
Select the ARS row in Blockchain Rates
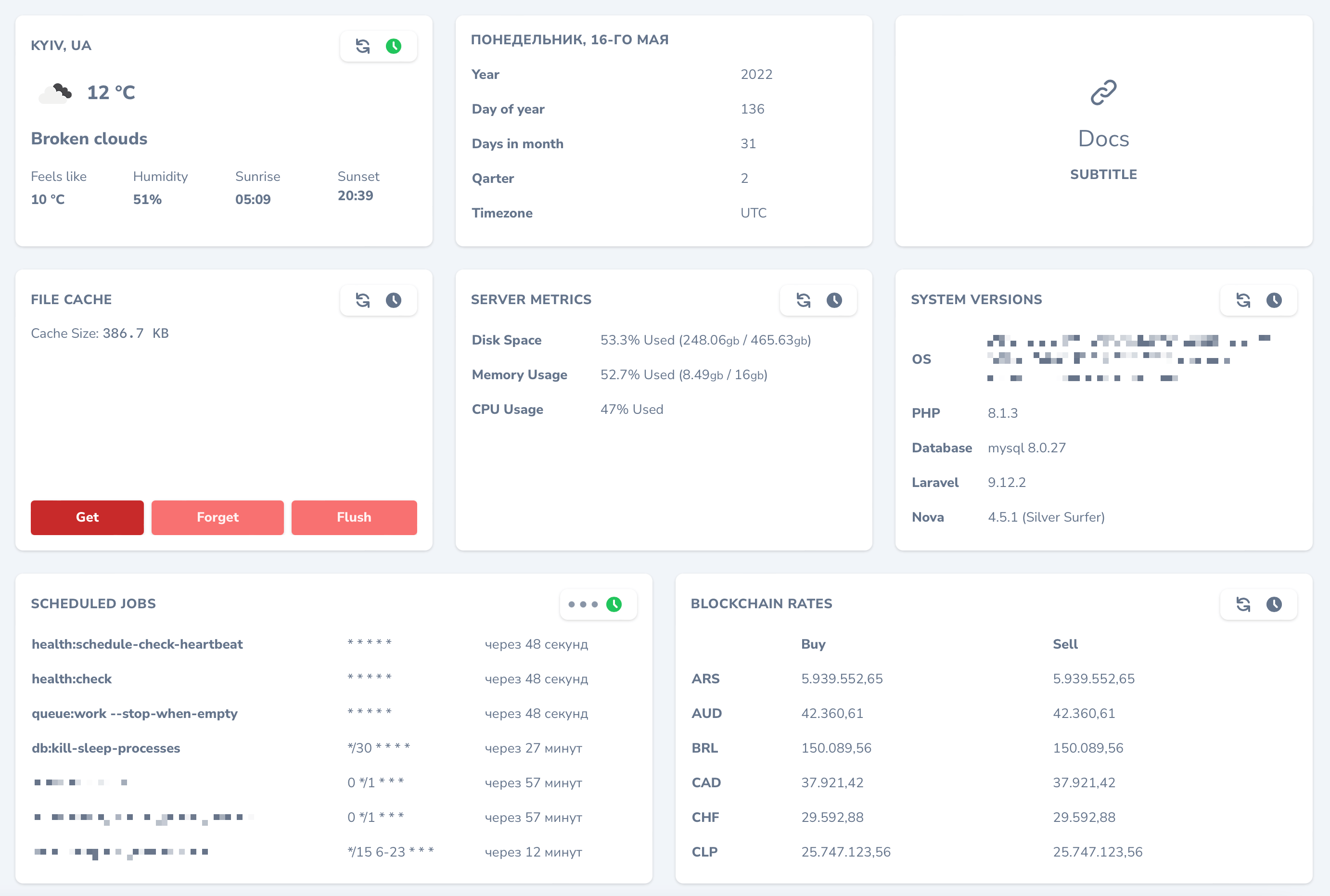[705, 679]
